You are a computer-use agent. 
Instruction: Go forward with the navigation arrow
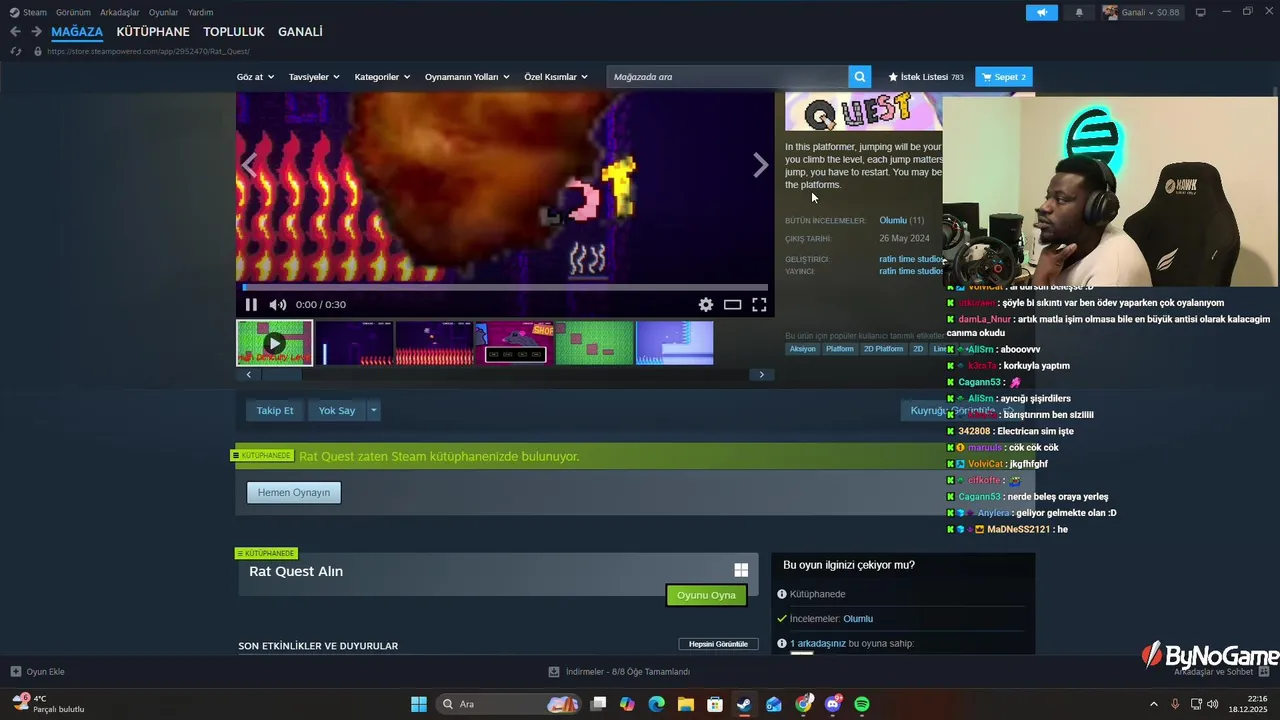pyautogui.click(x=36, y=32)
